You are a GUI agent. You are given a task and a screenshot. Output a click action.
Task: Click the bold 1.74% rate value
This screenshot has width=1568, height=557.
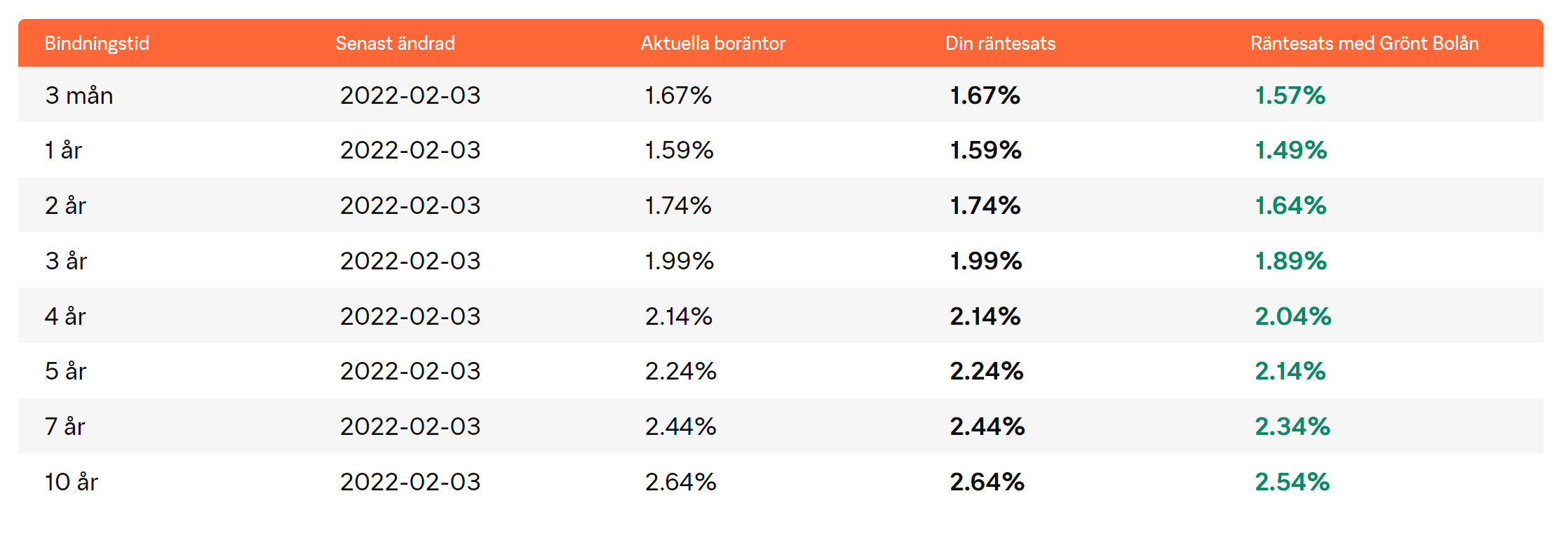(985, 206)
